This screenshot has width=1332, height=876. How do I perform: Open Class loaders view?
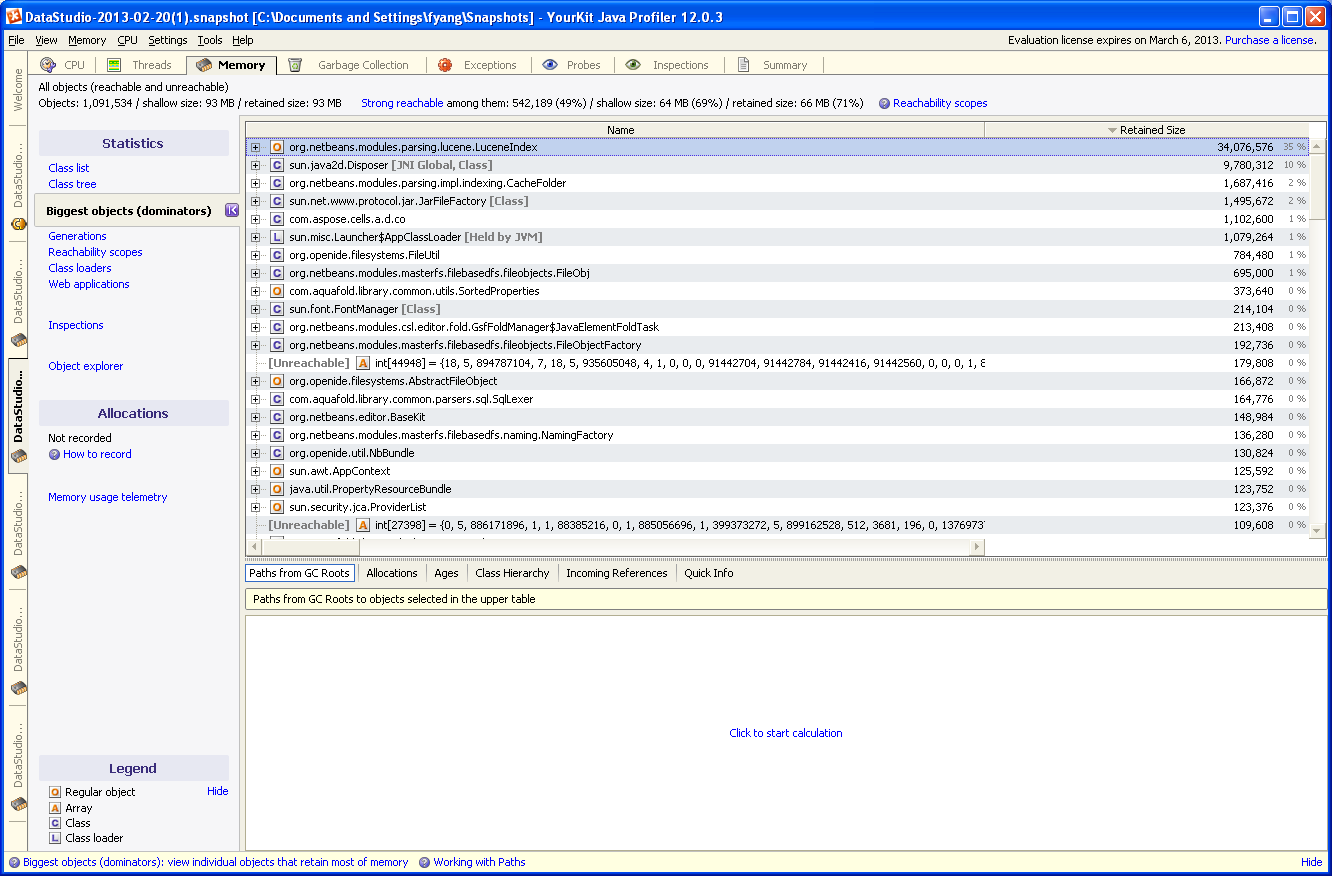click(80, 268)
